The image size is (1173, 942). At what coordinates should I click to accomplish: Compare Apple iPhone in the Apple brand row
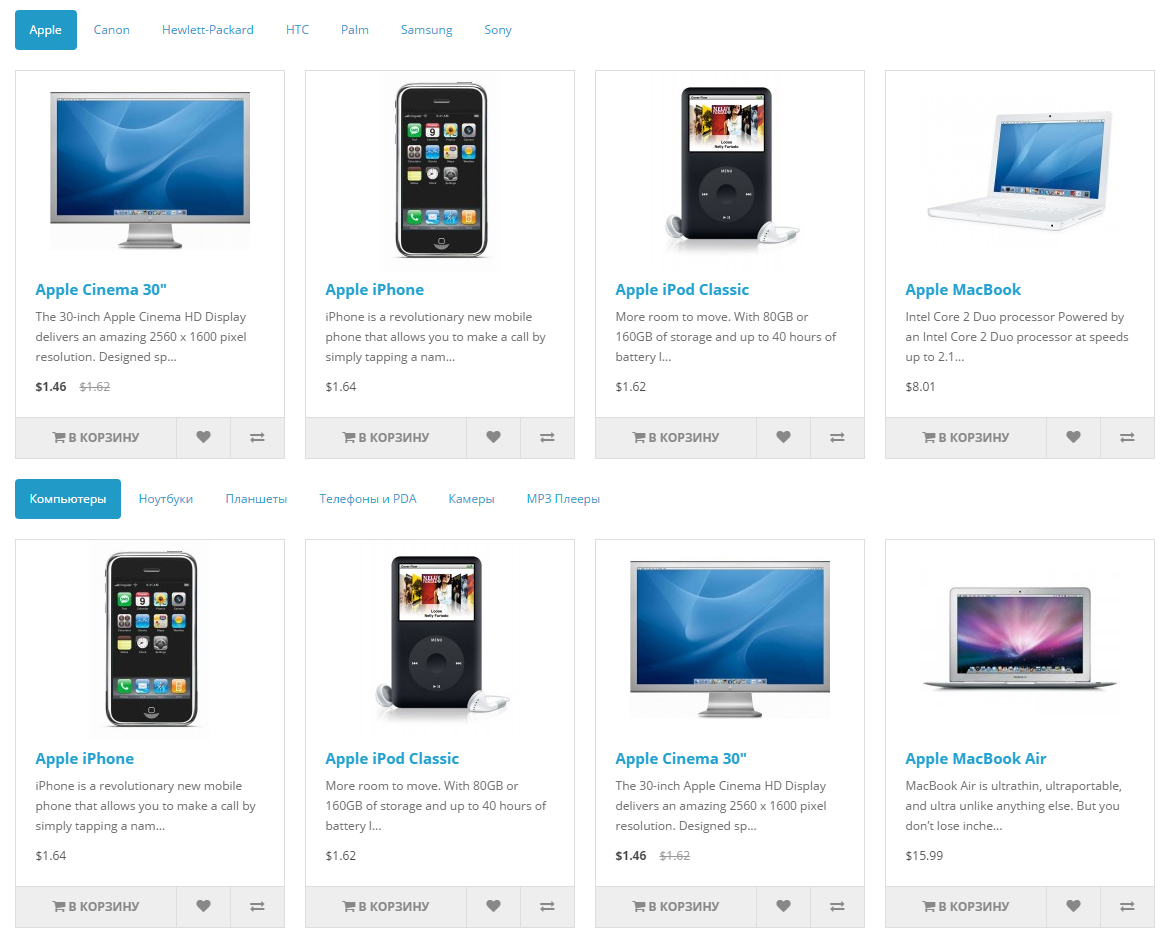tap(548, 438)
